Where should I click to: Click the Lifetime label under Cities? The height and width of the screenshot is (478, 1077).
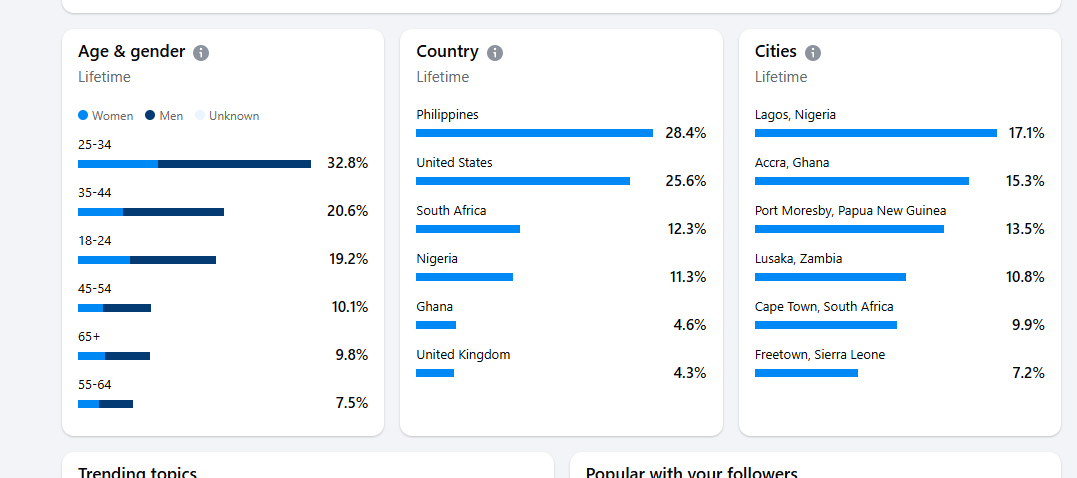(x=781, y=77)
